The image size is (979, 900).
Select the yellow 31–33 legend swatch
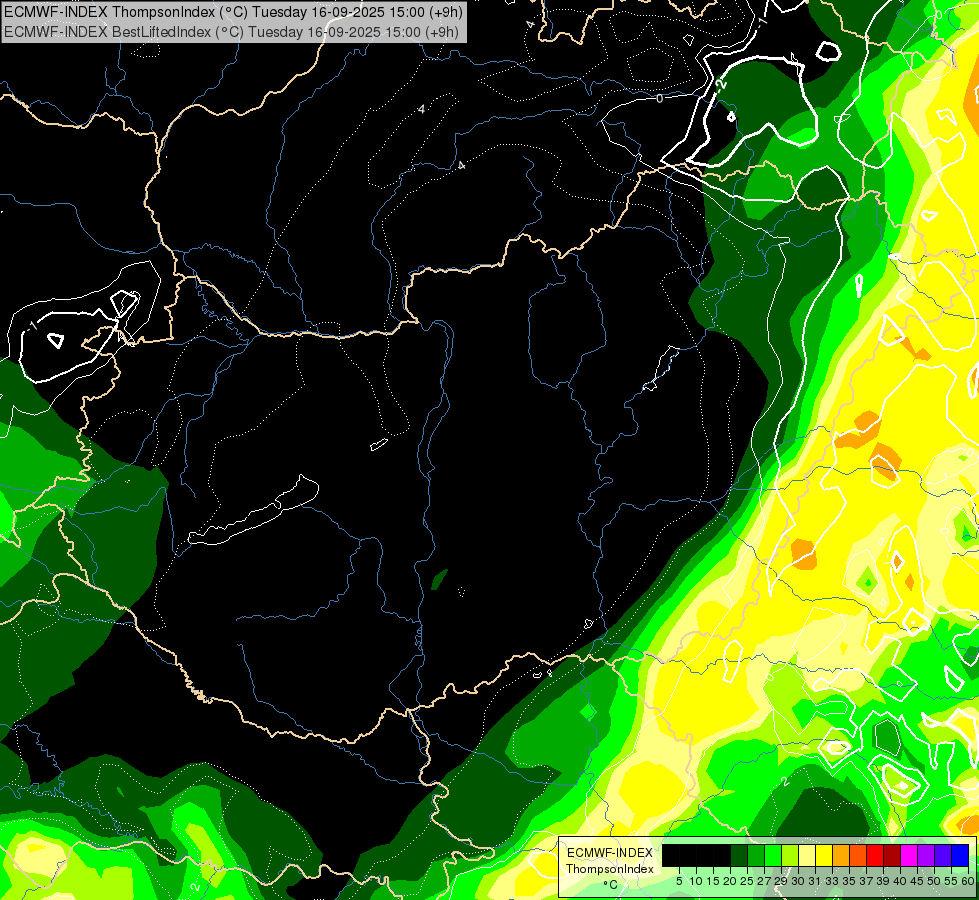pyautogui.click(x=824, y=855)
